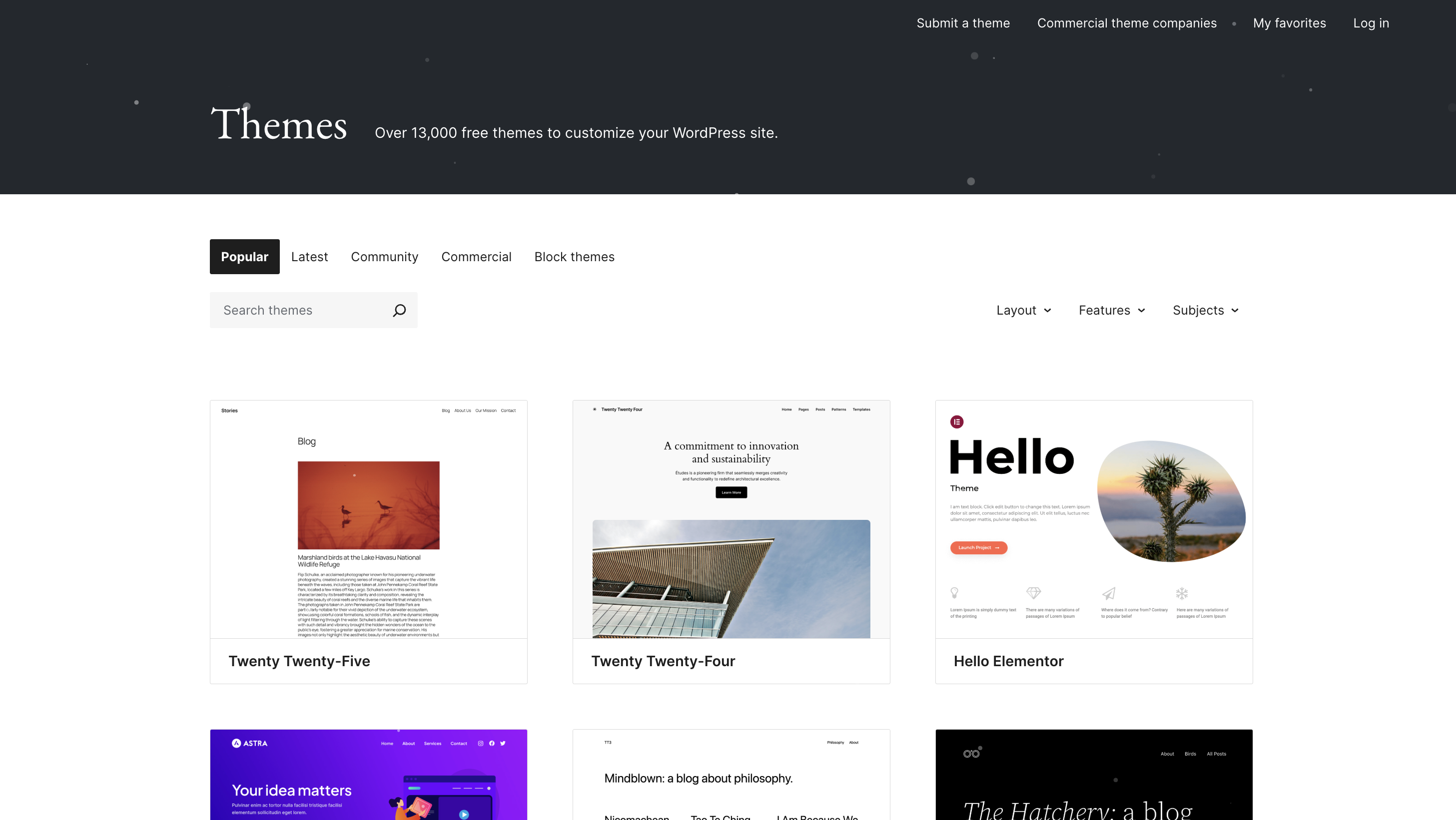This screenshot has width=1456, height=820.
Task: Open the Layout filter dropdown
Action: point(1024,310)
